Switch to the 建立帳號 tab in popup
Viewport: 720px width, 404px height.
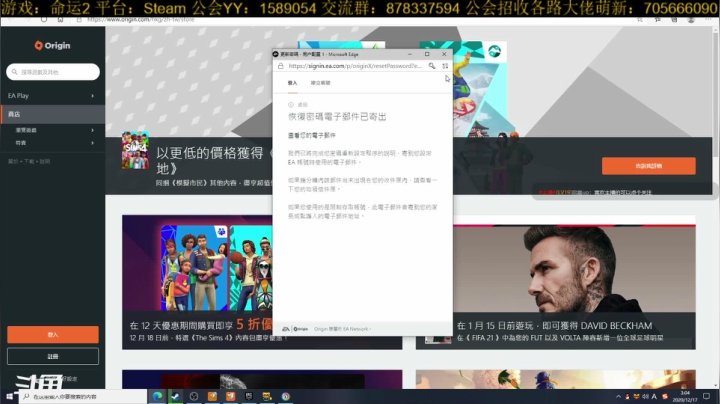tap(321, 83)
